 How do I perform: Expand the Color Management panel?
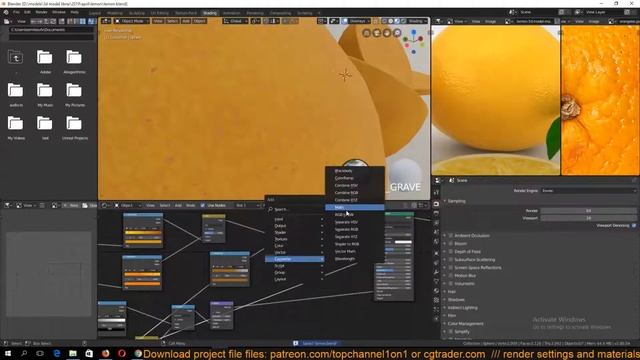(x=444, y=324)
